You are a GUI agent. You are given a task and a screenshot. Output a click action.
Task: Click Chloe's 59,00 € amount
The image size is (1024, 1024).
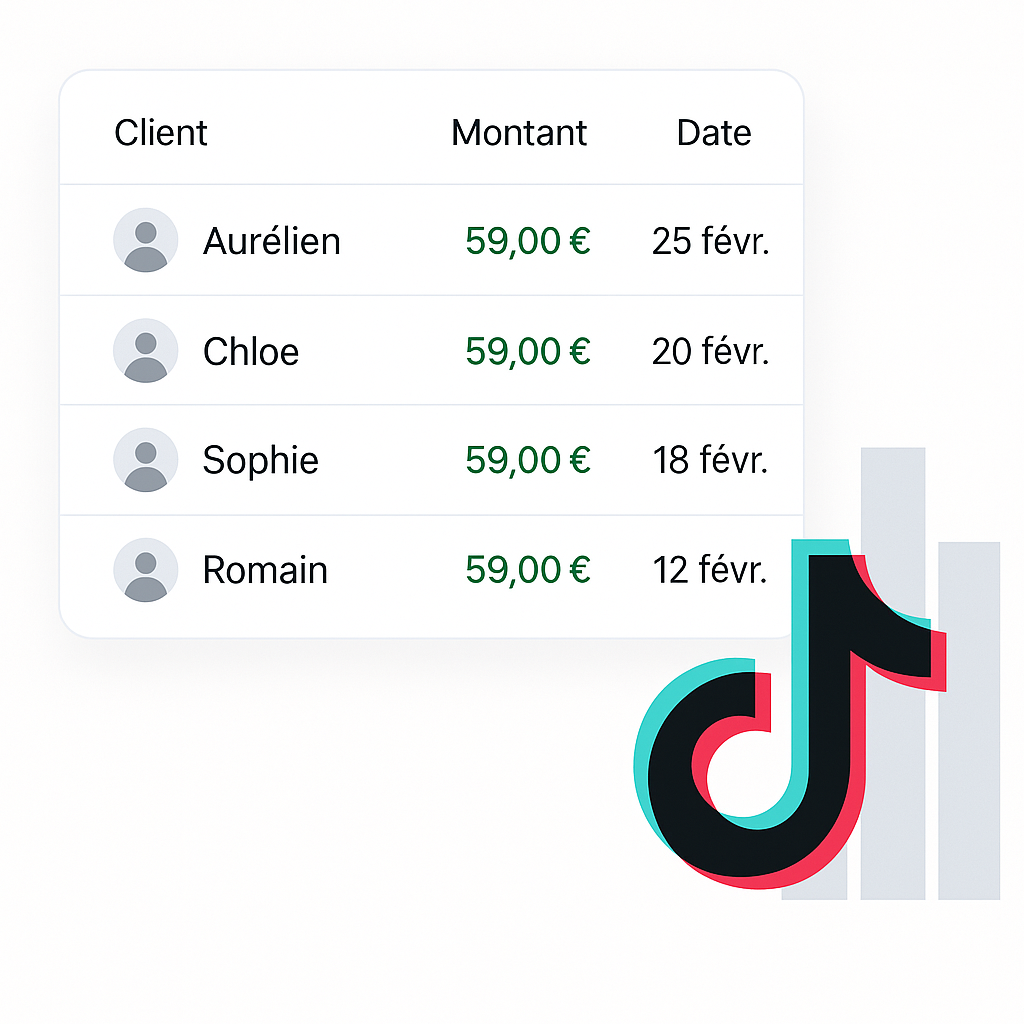click(x=528, y=351)
